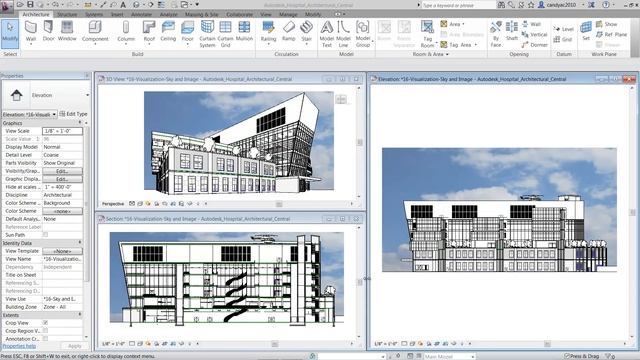Select the By Face opening tool
Image resolution: width=640 pixels, height=360 pixels.
(x=496, y=34)
